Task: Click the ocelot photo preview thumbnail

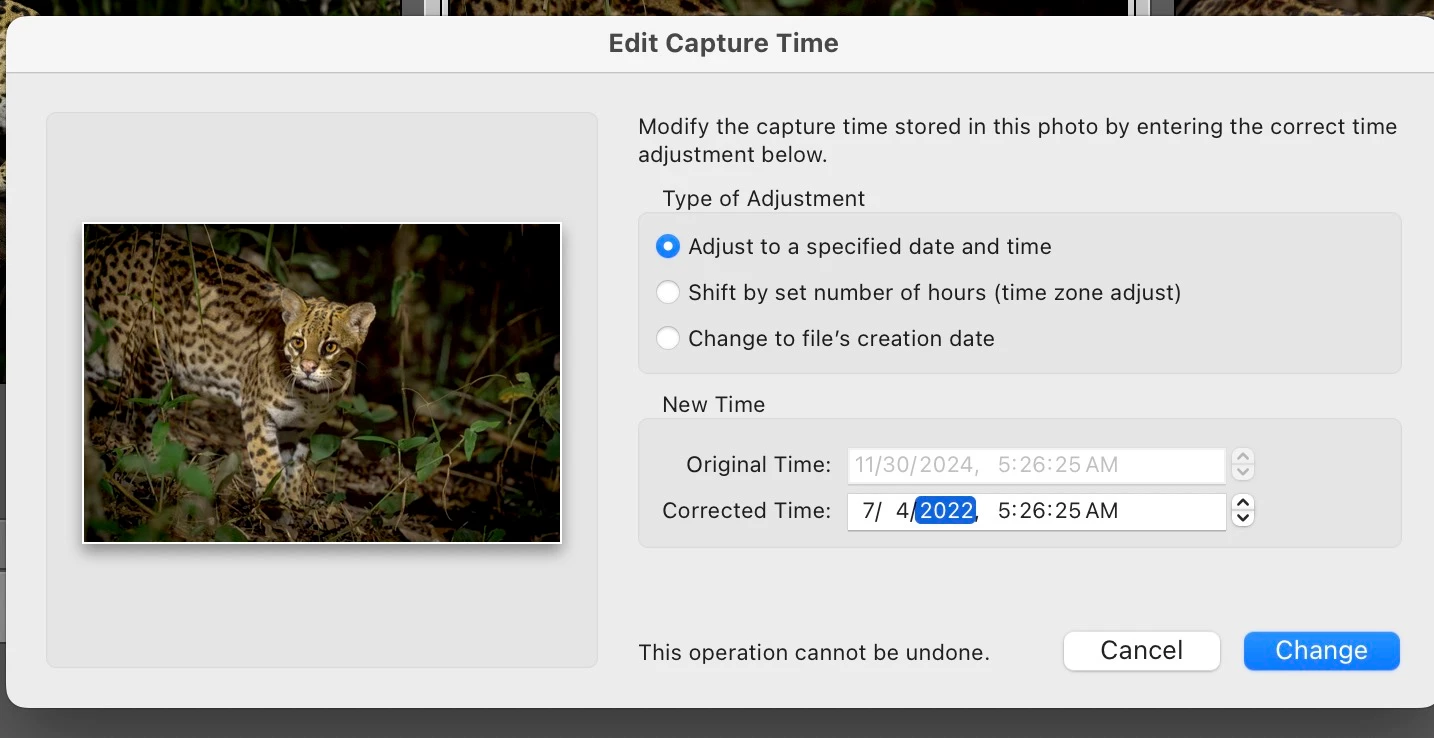Action: (x=322, y=383)
